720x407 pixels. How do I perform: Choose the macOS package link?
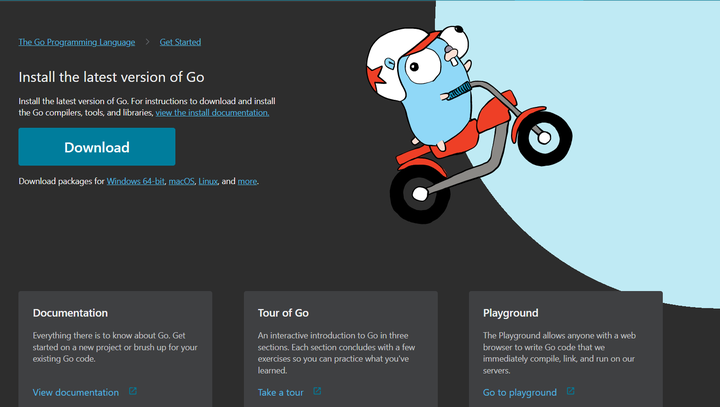tap(181, 181)
